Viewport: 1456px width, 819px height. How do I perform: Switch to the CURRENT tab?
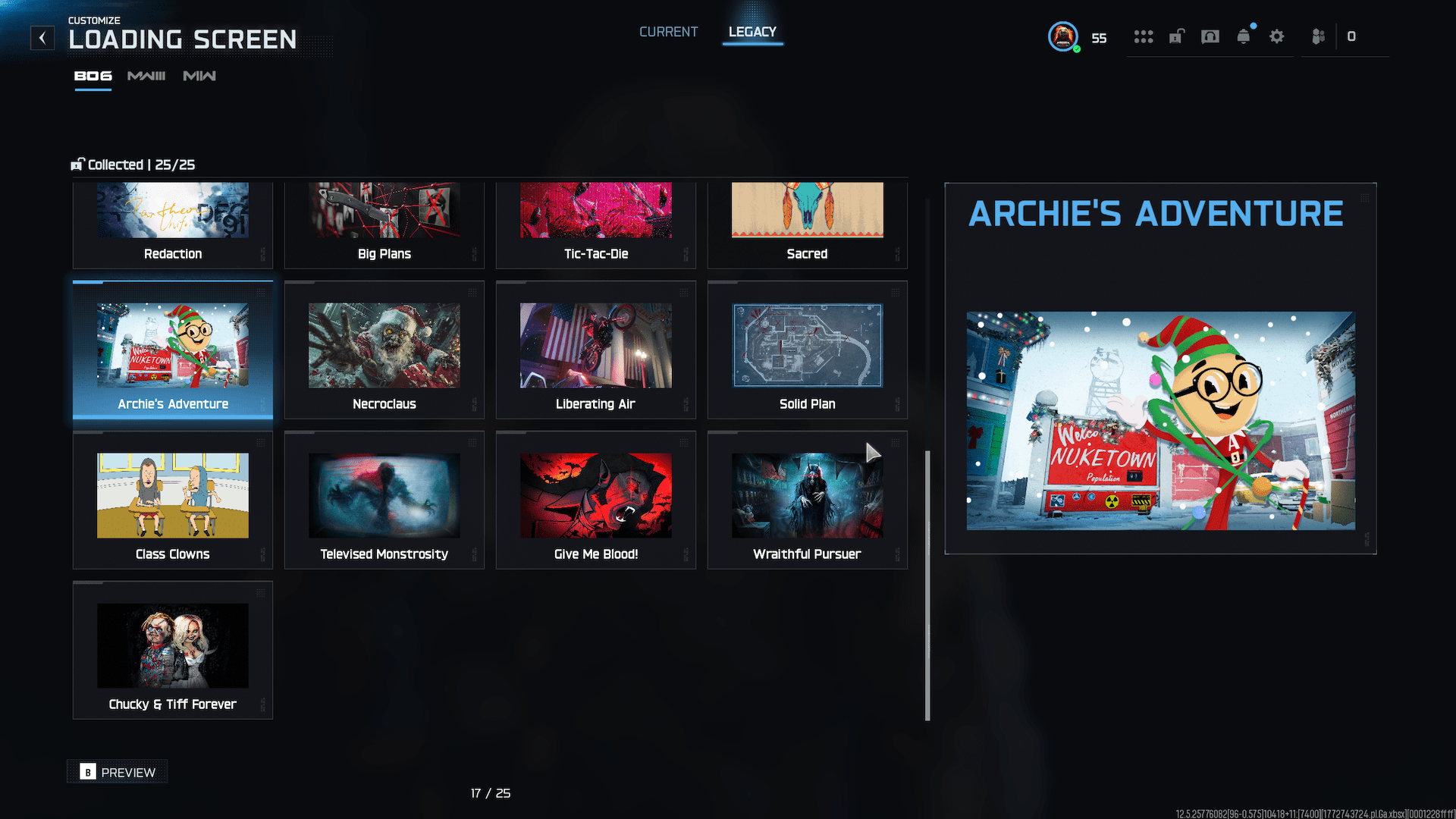[x=668, y=32]
